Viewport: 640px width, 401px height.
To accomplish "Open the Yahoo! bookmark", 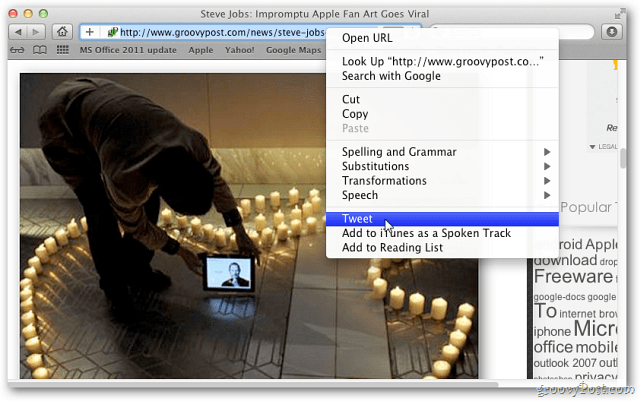I will point(240,50).
